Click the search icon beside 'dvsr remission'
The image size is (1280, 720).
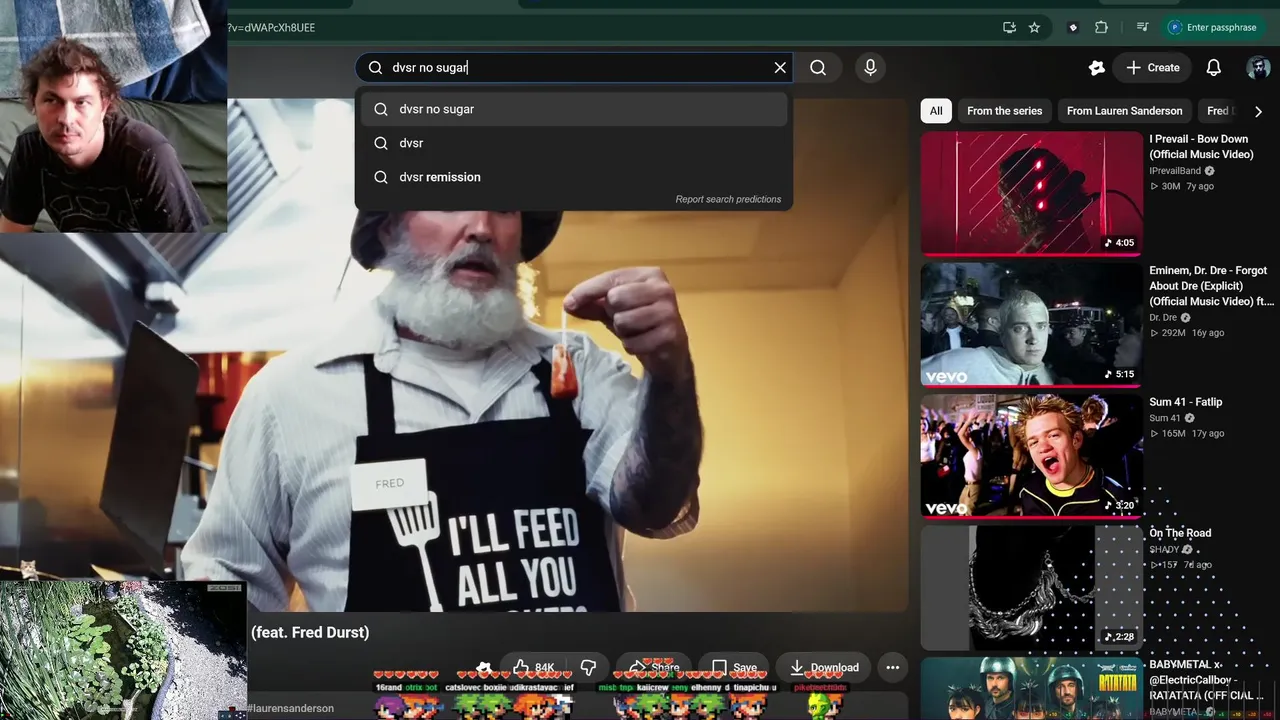[x=381, y=177]
